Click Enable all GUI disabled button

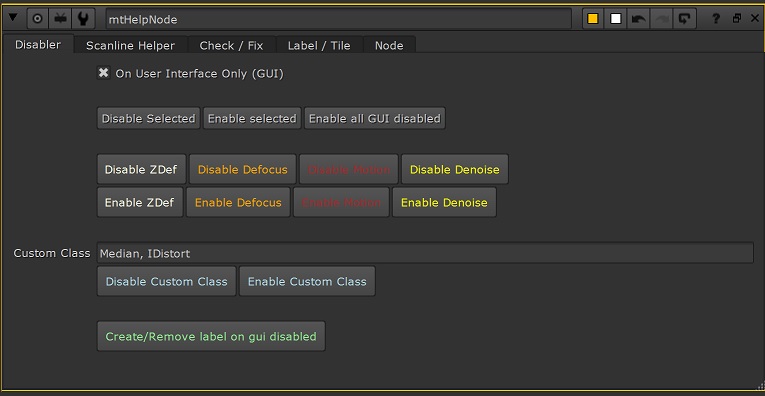tap(375, 119)
